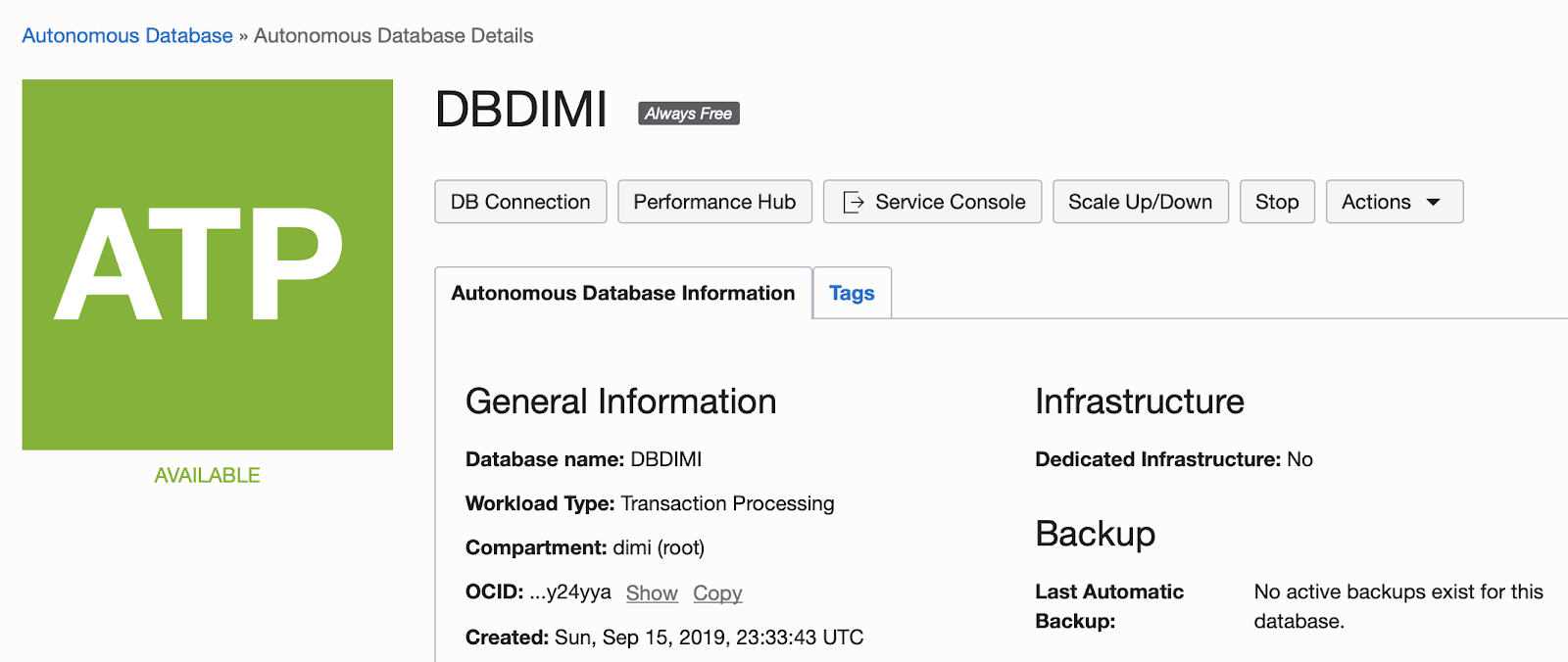Click Autonomous Database Details breadcrumb text
The image size is (1568, 662).
coord(393,36)
